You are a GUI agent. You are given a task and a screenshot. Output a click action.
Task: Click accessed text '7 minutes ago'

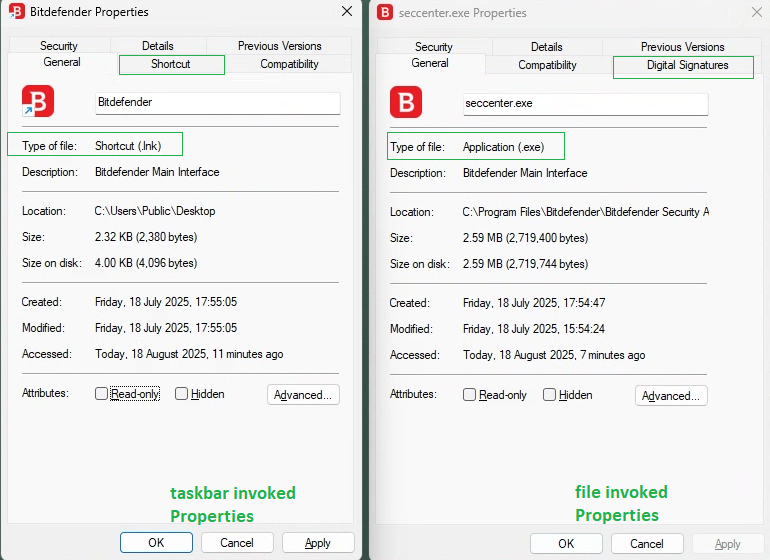(x=612, y=355)
